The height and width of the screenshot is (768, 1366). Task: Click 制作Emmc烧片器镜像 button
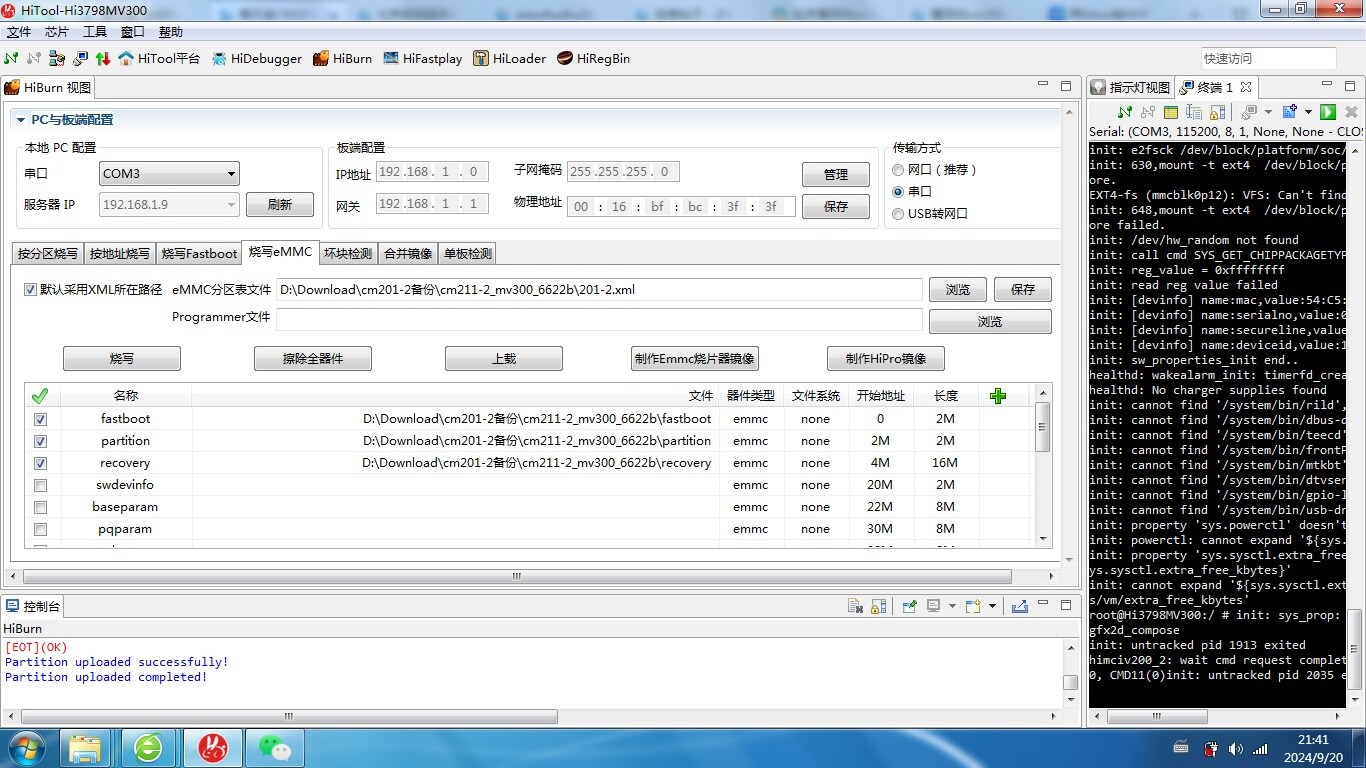pos(695,358)
